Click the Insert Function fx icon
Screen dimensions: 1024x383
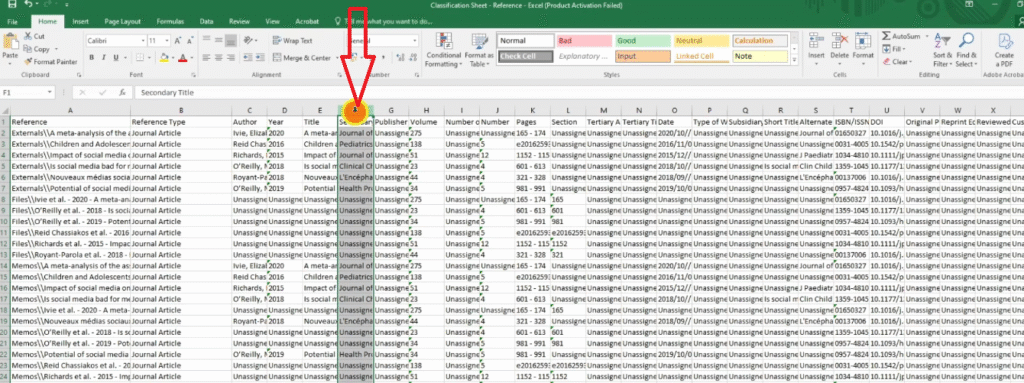[x=122, y=93]
